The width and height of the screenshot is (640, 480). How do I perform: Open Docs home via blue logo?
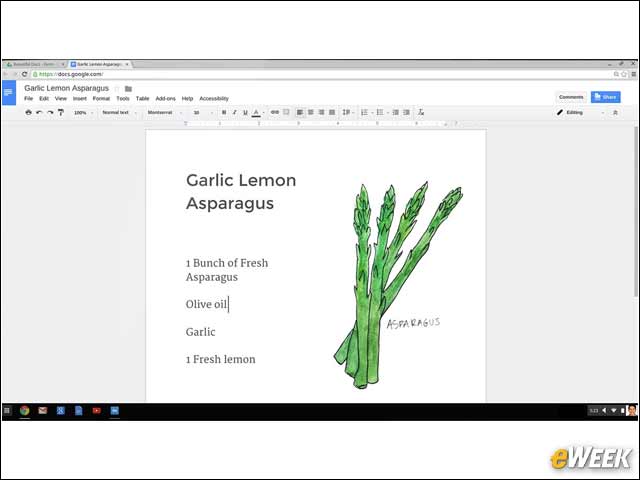9,93
